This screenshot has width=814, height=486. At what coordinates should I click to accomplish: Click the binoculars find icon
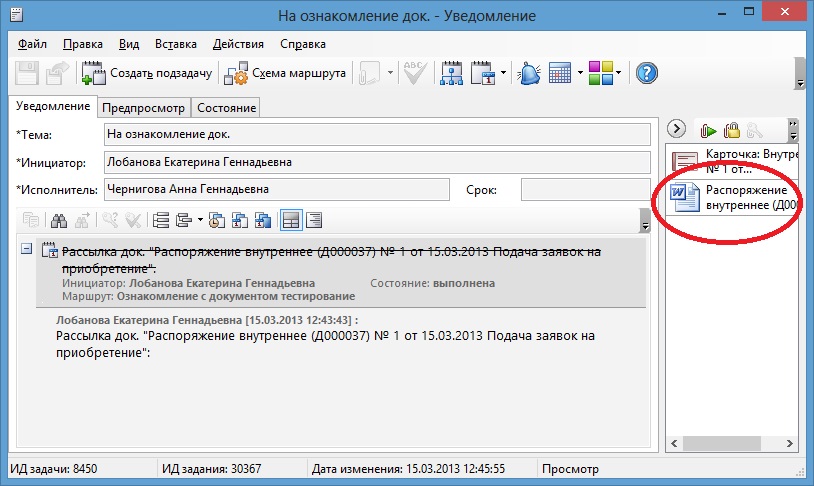point(58,220)
